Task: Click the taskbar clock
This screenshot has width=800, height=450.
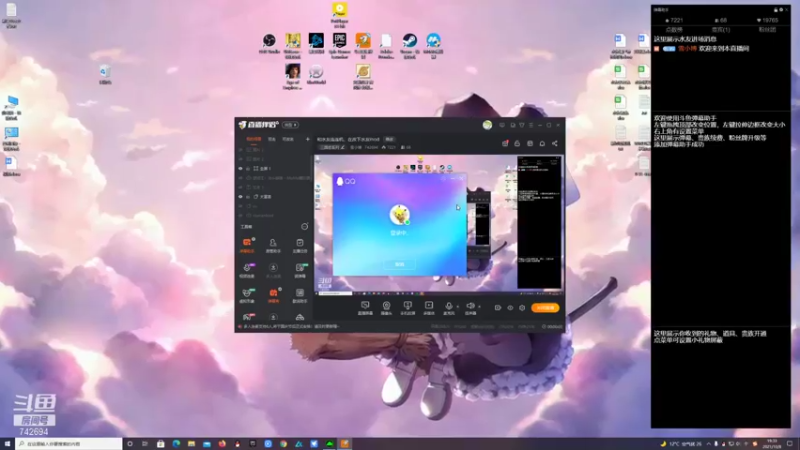Action: [x=773, y=444]
